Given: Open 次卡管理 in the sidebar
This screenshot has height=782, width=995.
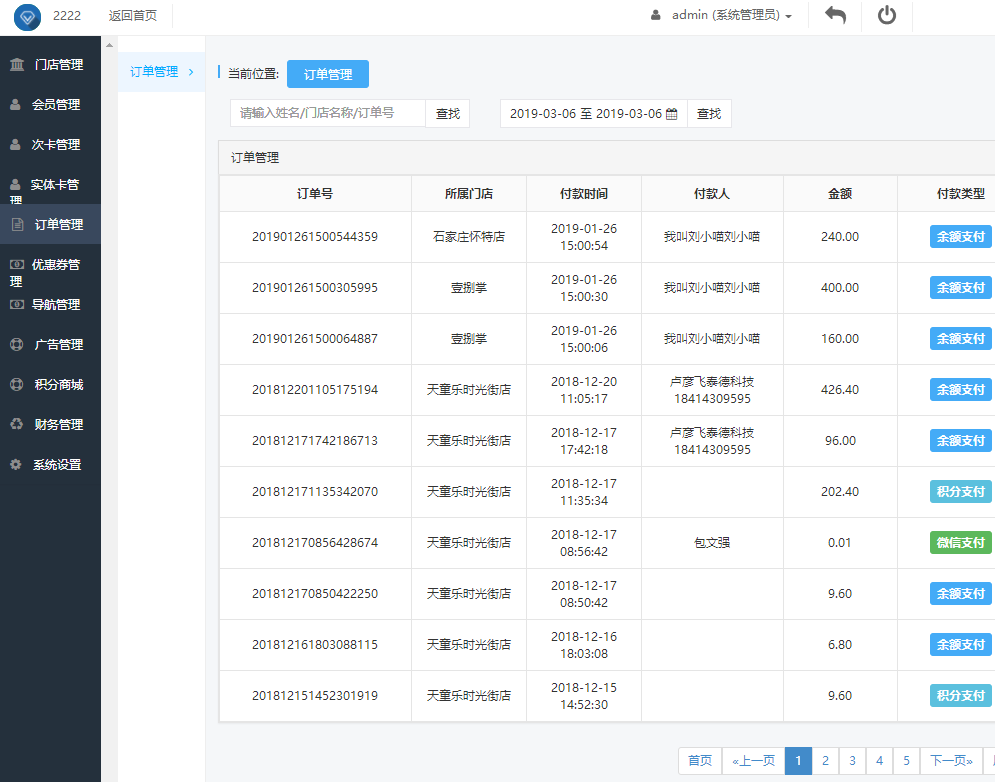Looking at the screenshot, I should click(x=50, y=145).
